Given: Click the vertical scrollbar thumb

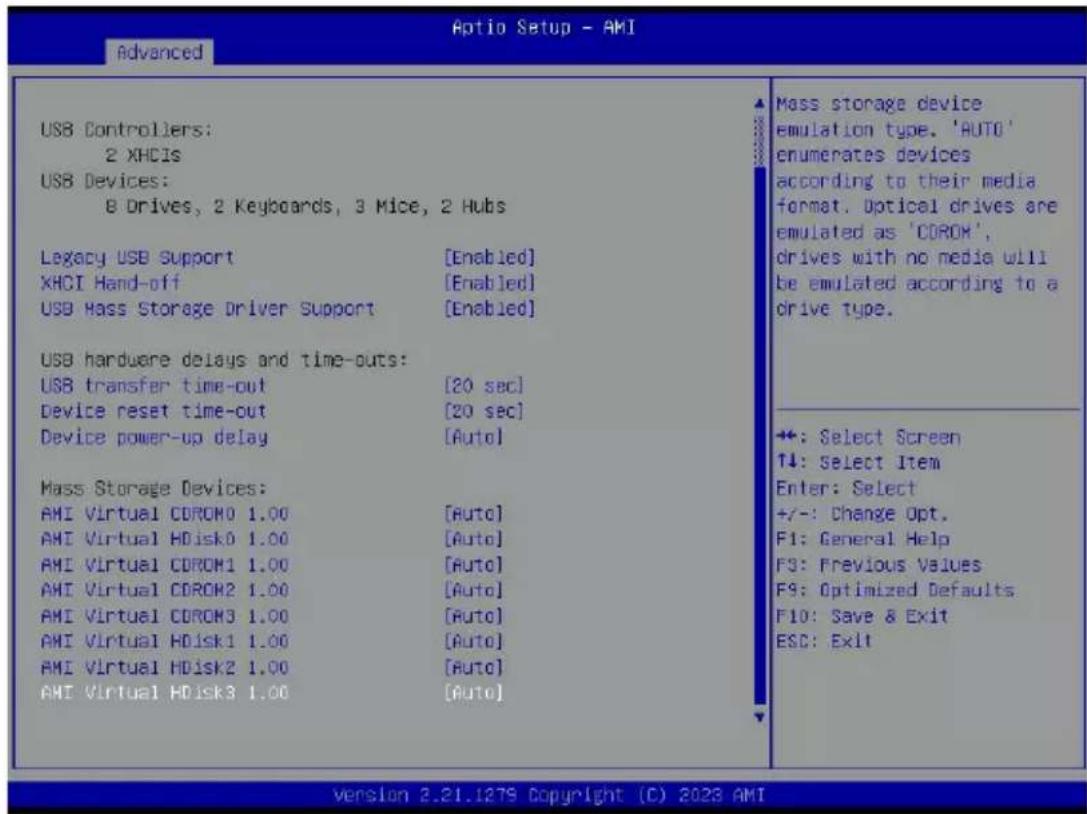Looking at the screenshot, I should 760,435.
